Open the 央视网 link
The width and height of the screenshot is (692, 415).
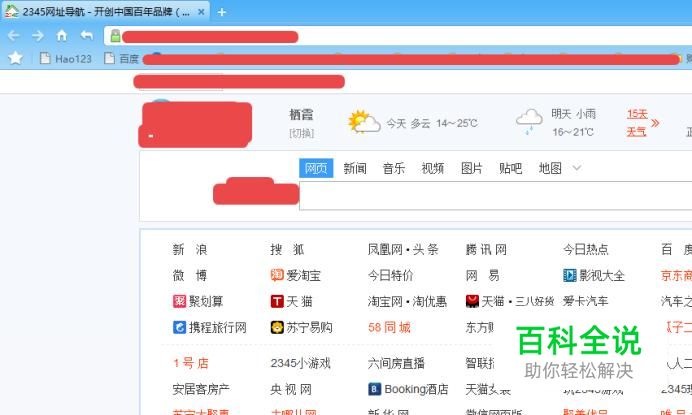[291, 389]
